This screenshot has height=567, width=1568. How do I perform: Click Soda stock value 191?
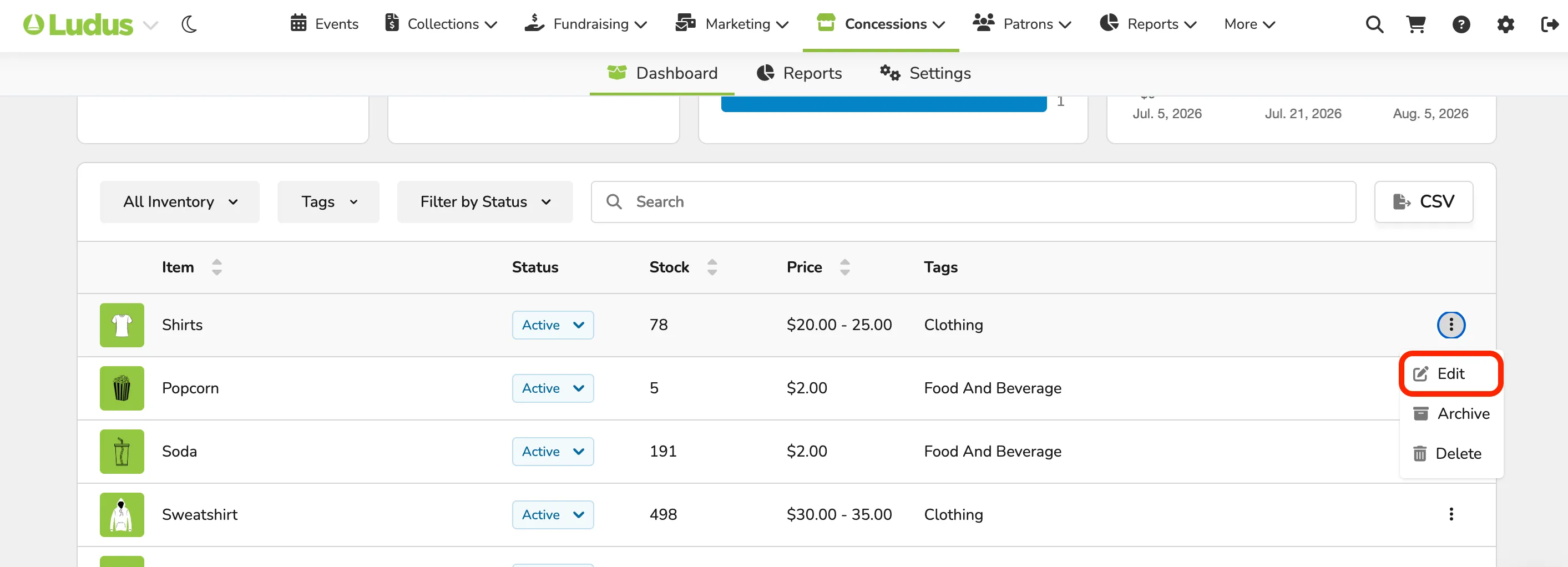pos(663,452)
